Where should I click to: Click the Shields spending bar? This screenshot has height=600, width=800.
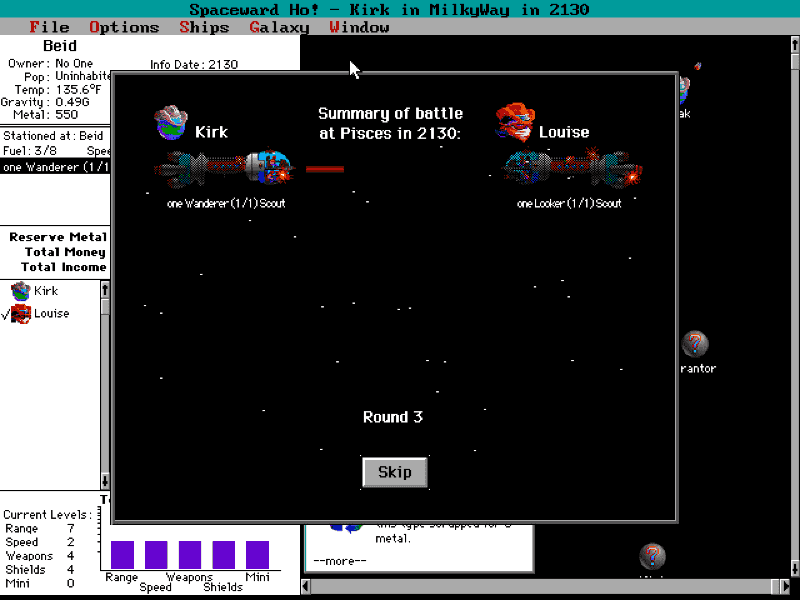[x=223, y=555]
